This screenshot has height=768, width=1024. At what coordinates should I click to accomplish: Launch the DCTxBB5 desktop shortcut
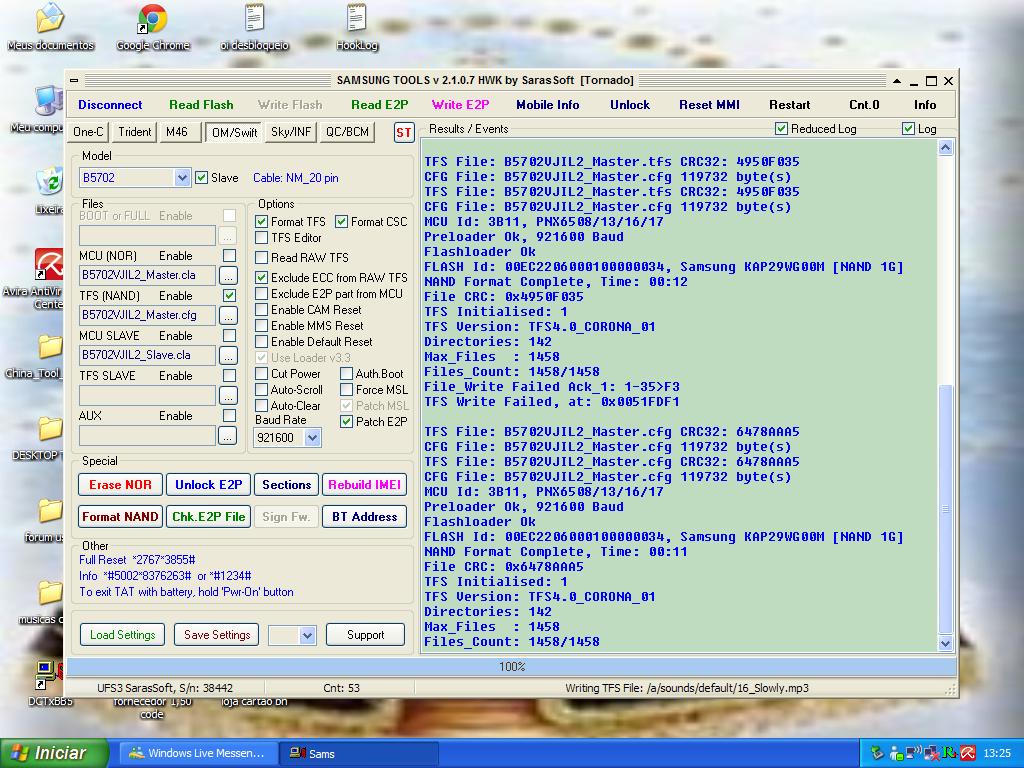pos(50,683)
